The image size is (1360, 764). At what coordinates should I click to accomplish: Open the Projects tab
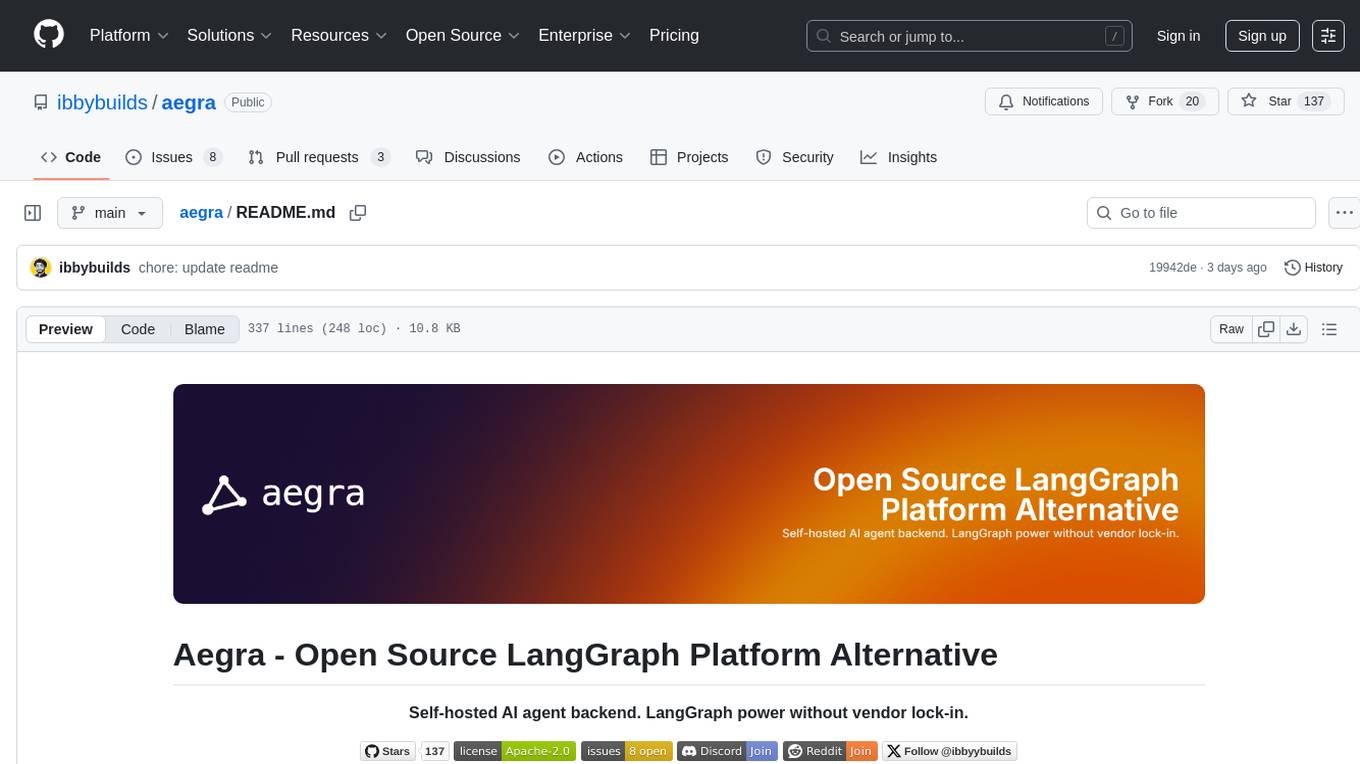pyautogui.click(x=689, y=157)
